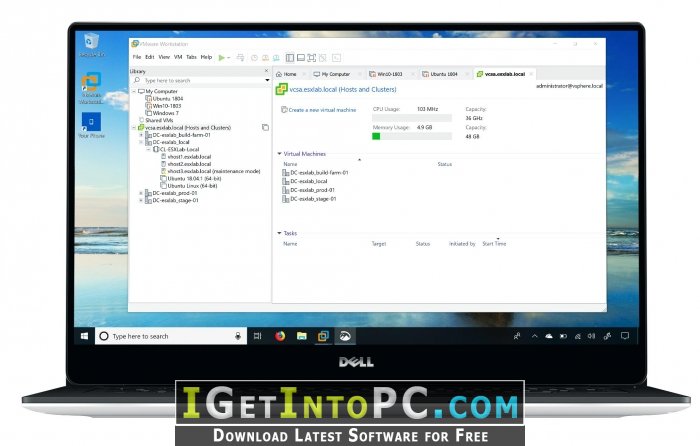Click the copy icon beside vcsa.esxlab.local
This screenshot has width=700, height=446.
(265, 128)
